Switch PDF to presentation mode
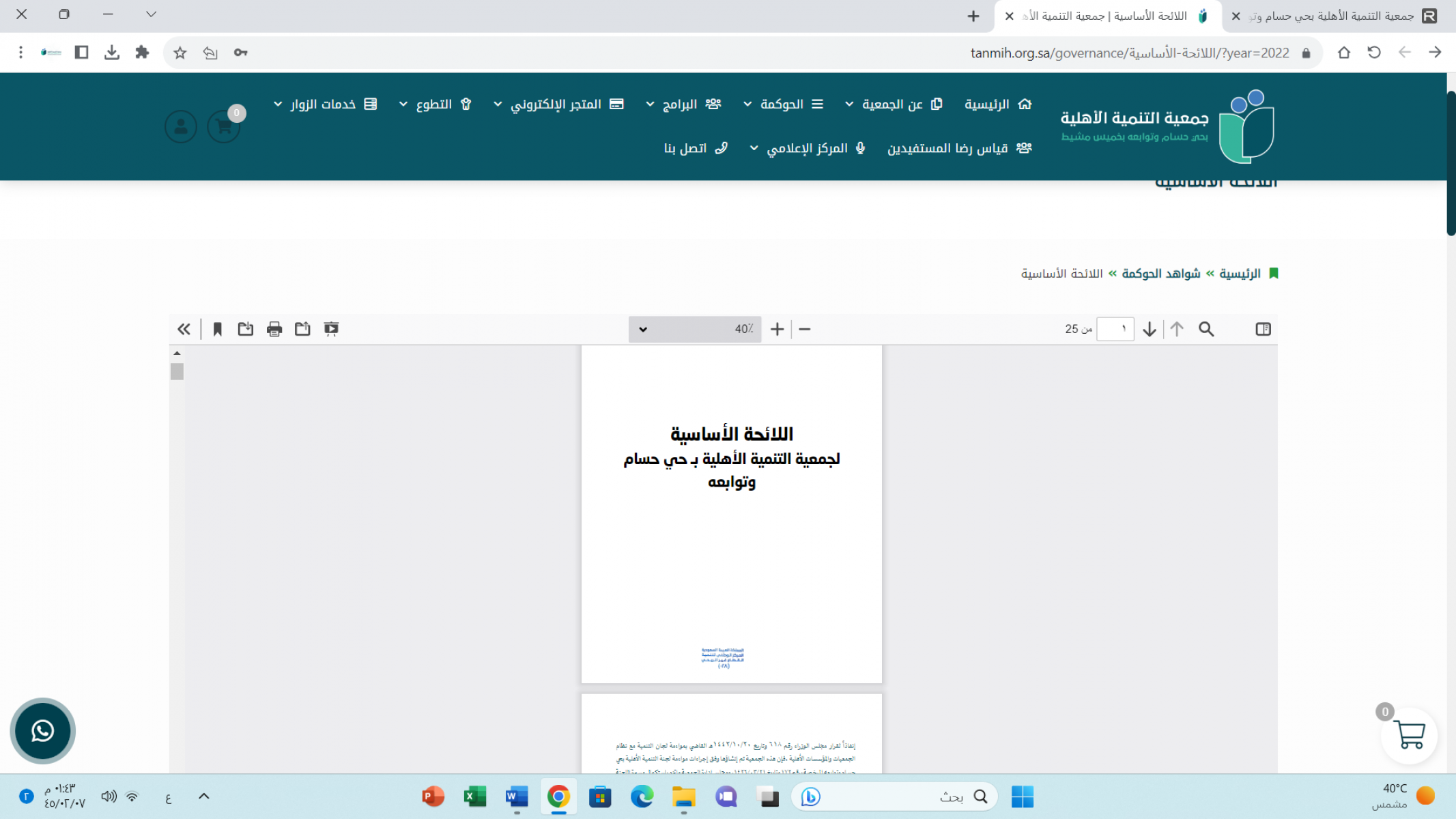The width and height of the screenshot is (1456, 819). pos(331,329)
